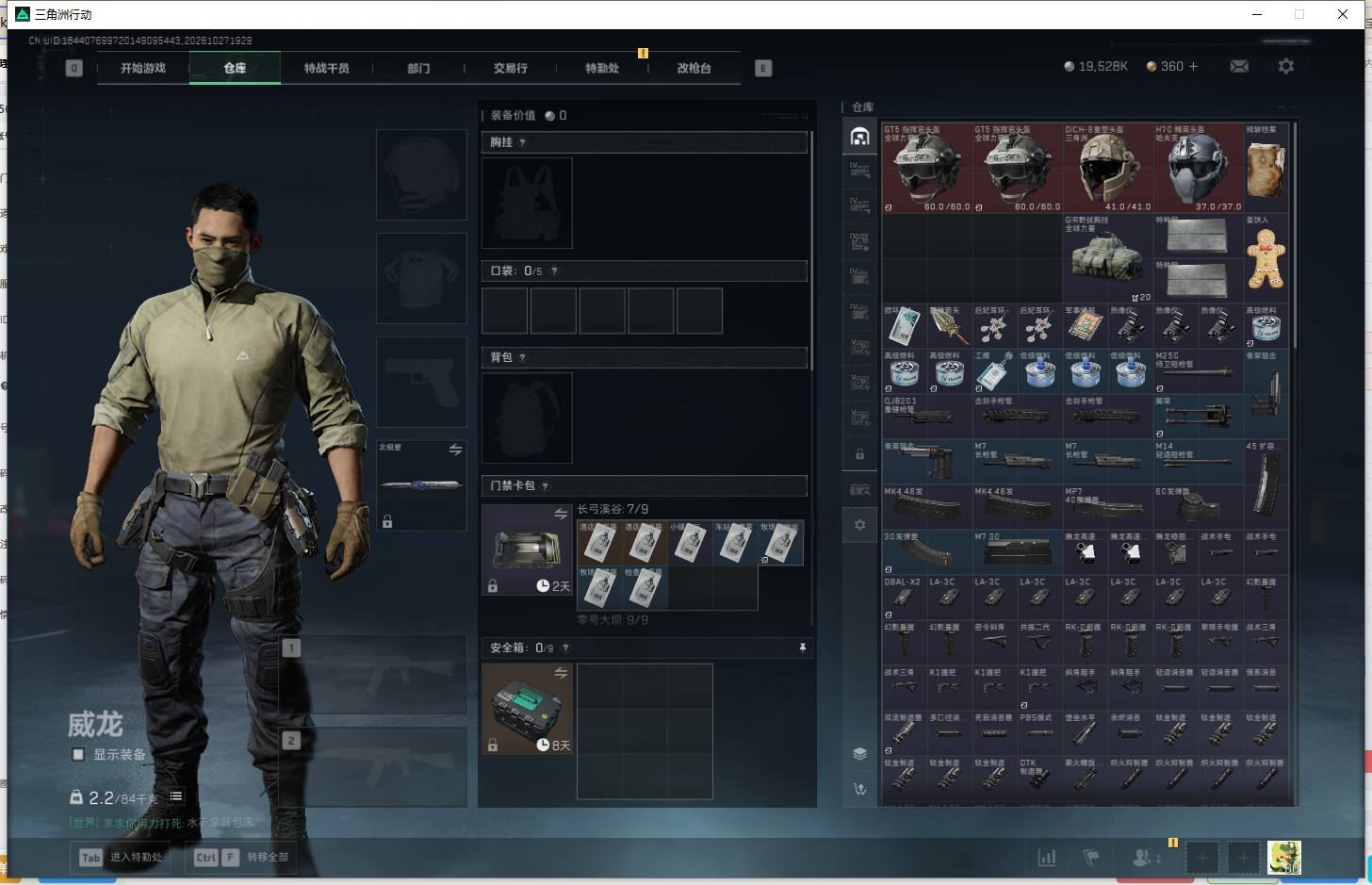The height and width of the screenshot is (885, 1372).
Task: Switch to the 开始游戏 tab
Action: pyautogui.click(x=143, y=68)
